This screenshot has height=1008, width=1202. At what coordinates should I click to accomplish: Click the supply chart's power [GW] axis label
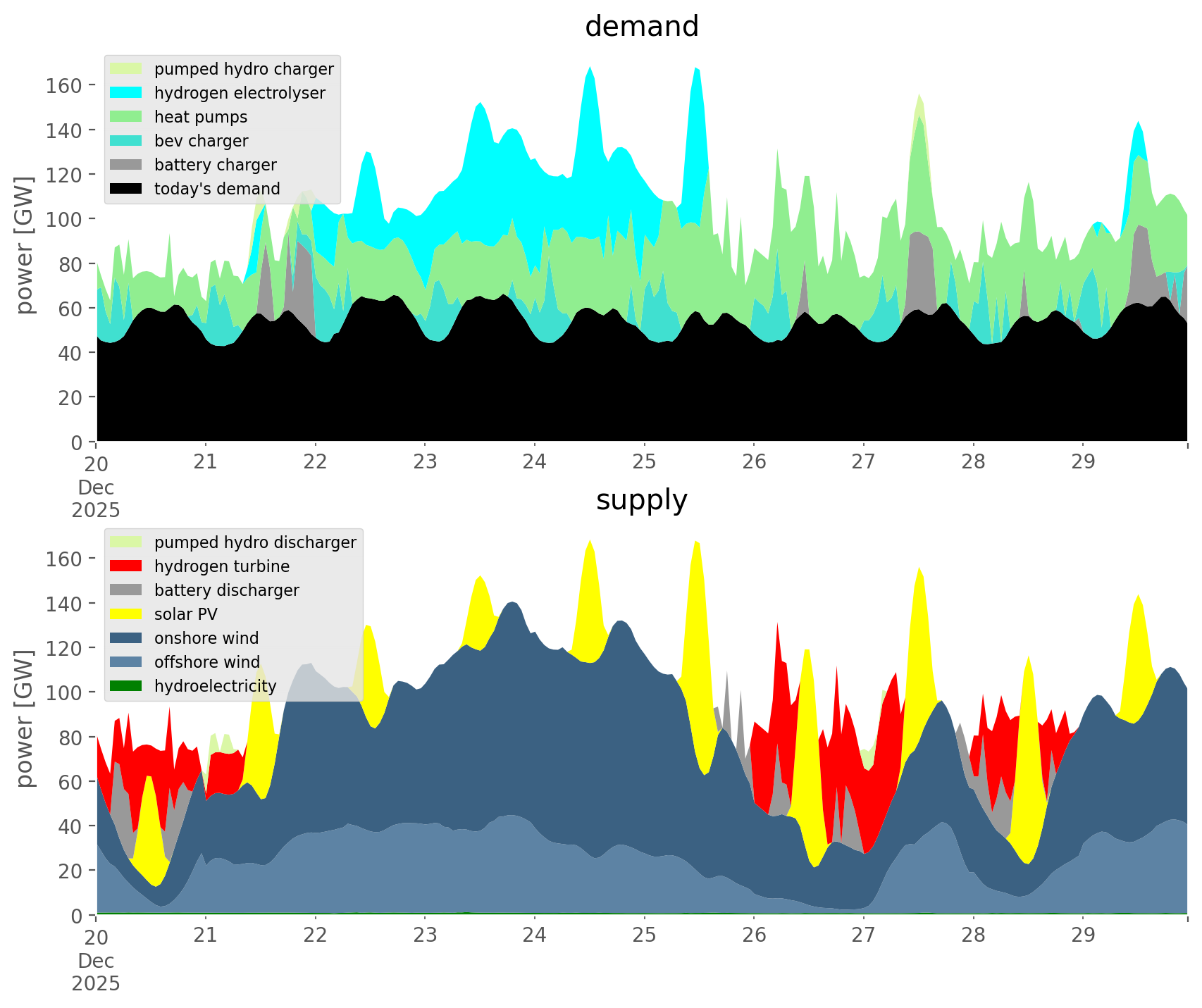coord(25,718)
